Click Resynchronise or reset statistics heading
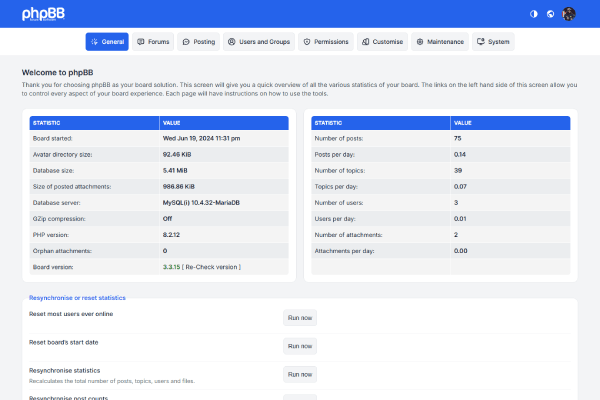This screenshot has height=400, width=600. pos(77,298)
